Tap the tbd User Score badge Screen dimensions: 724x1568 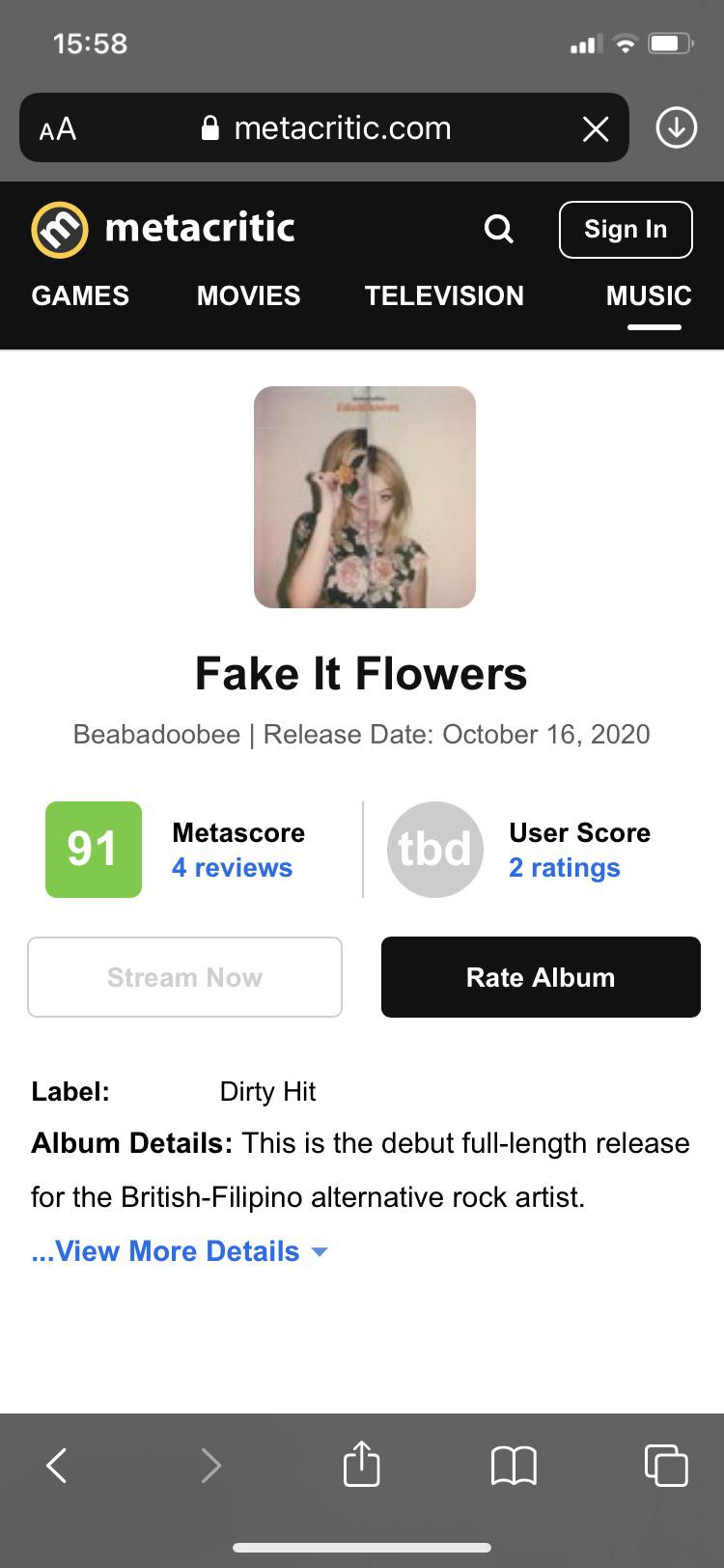(x=434, y=849)
